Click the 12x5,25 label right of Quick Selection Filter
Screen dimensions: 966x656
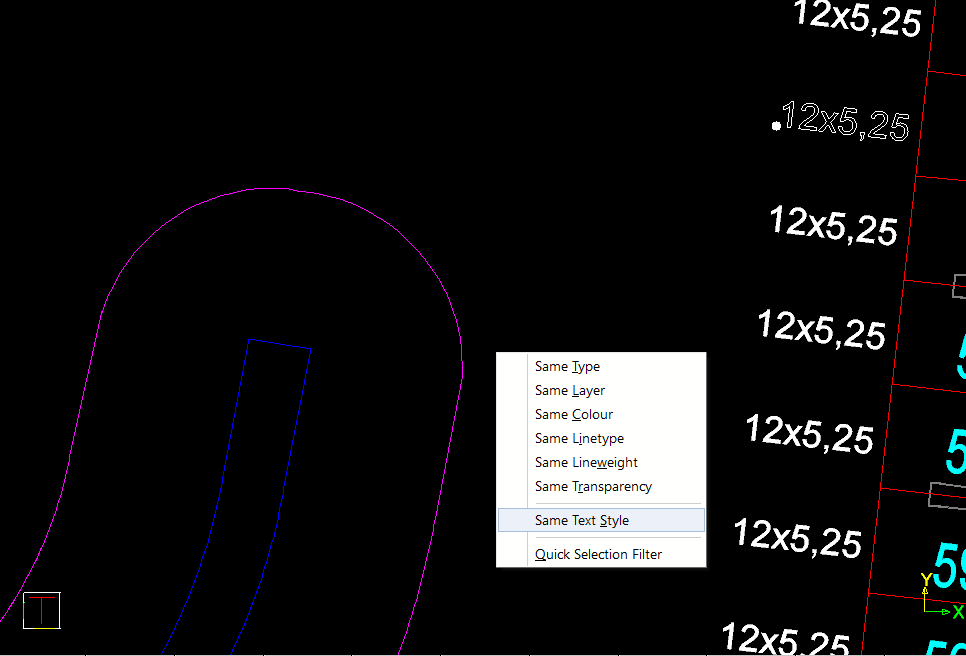797,537
